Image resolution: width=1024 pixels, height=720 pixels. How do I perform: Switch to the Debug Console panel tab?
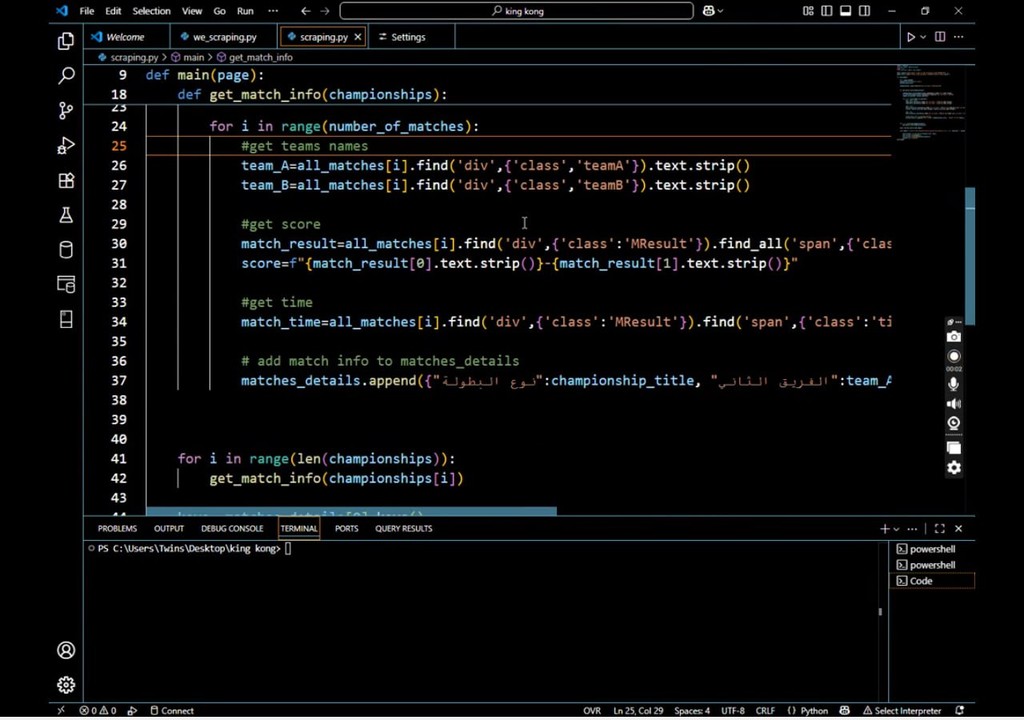tap(232, 529)
